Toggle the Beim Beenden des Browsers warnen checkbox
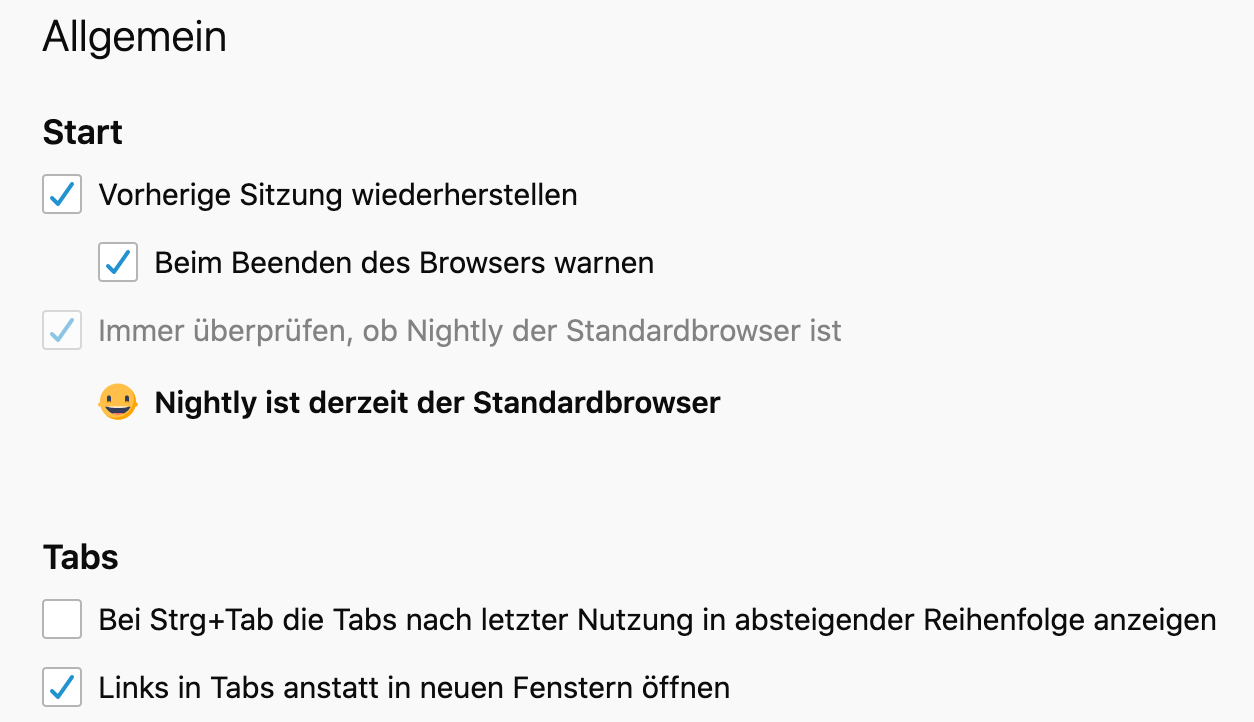This screenshot has height=722, width=1254. tap(118, 263)
